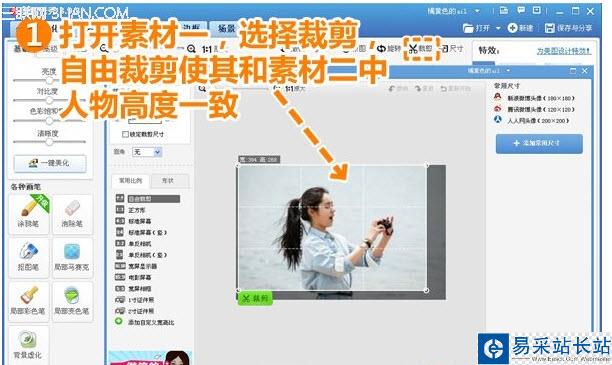This screenshot has width=612, height=365.
Task: Choose the 人人网头像 200×200 preset
Action: 531,120
